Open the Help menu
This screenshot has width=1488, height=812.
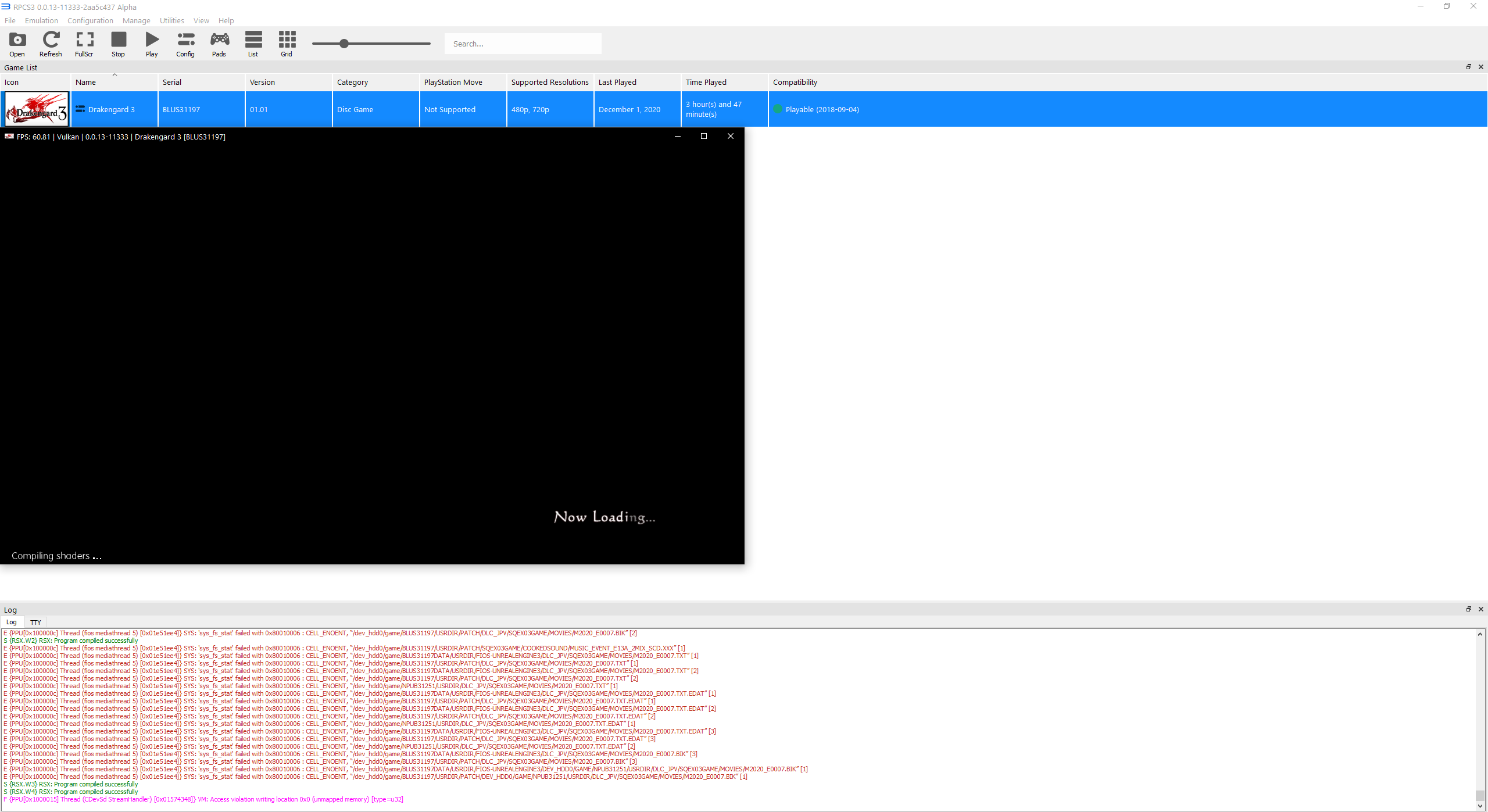click(x=226, y=20)
